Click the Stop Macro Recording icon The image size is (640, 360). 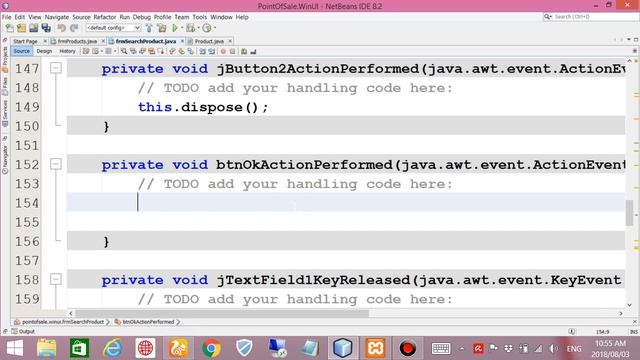[x=232, y=51]
